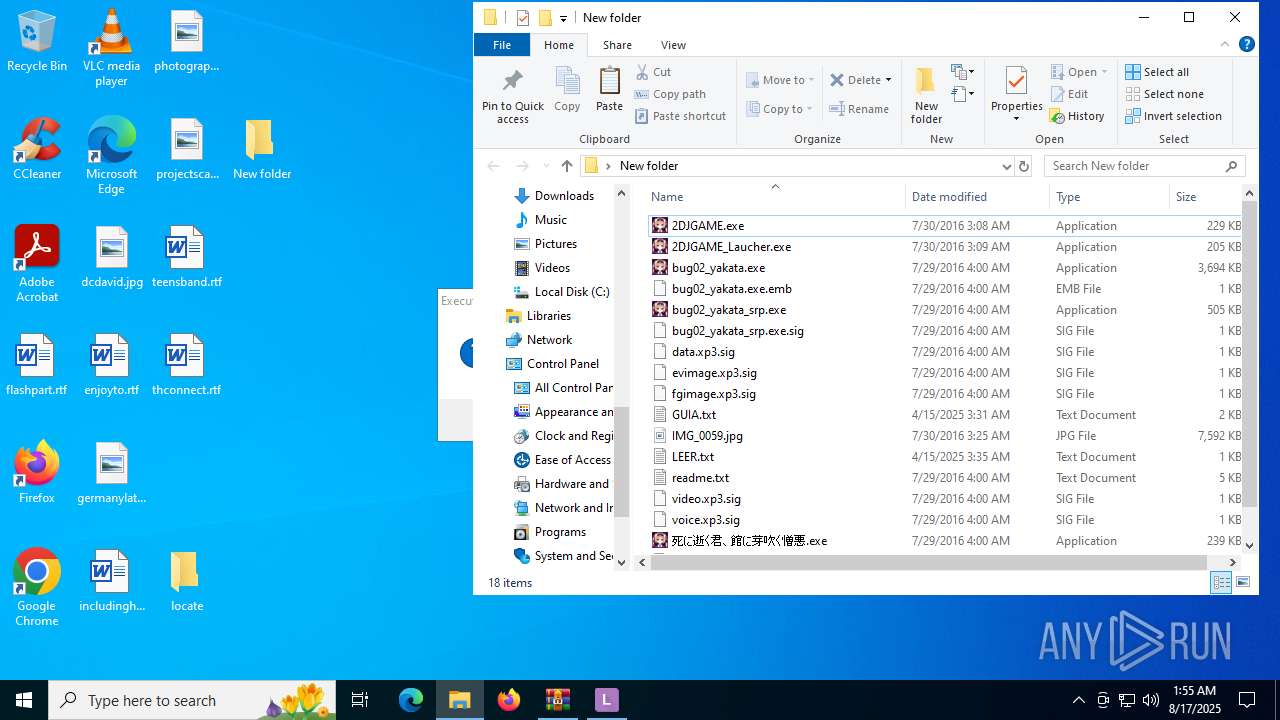Select Recycle Bin on desktop
Screen dimensions: 1280x720
point(37,41)
